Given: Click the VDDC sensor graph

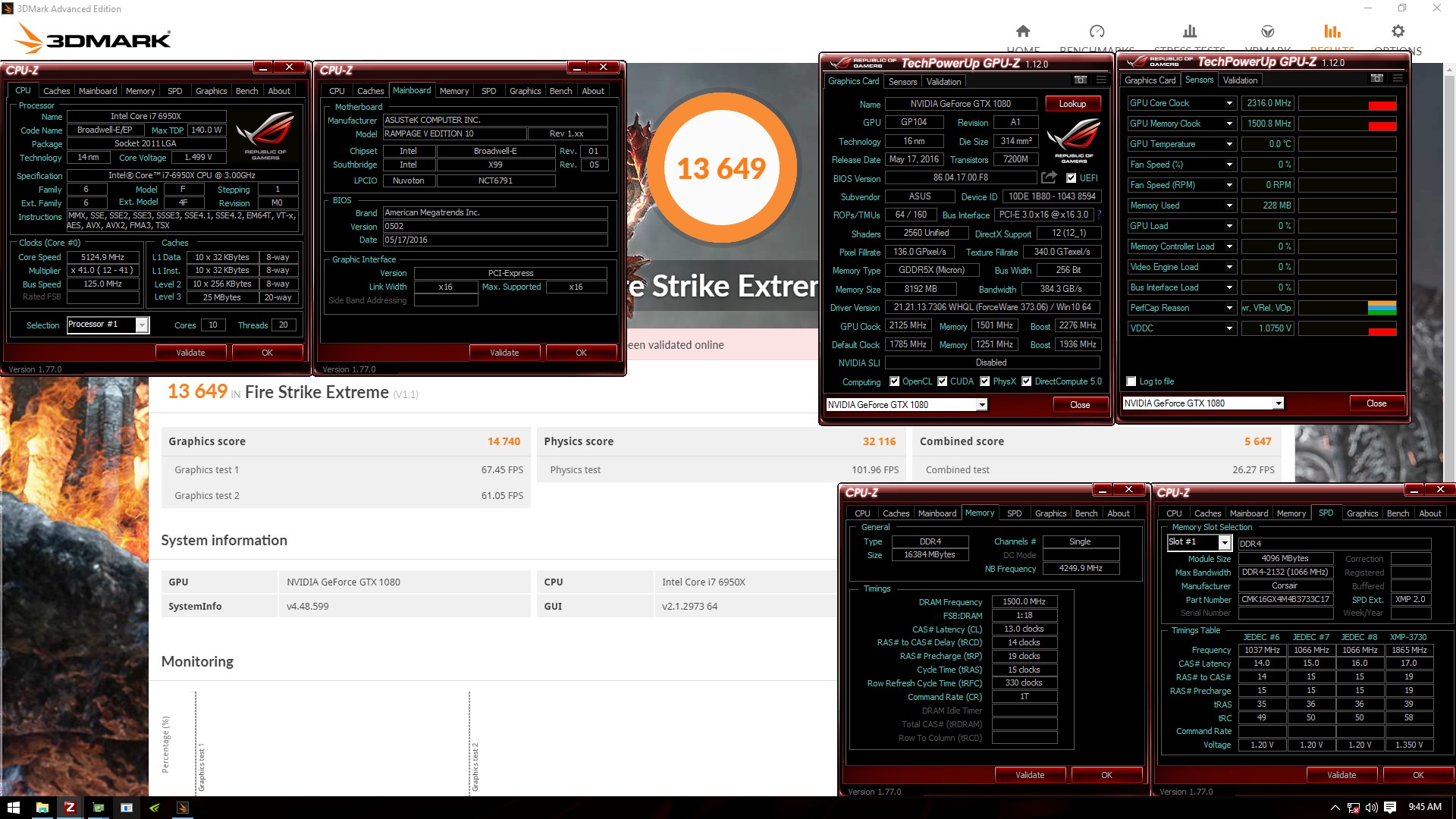Looking at the screenshot, I should click(1348, 328).
